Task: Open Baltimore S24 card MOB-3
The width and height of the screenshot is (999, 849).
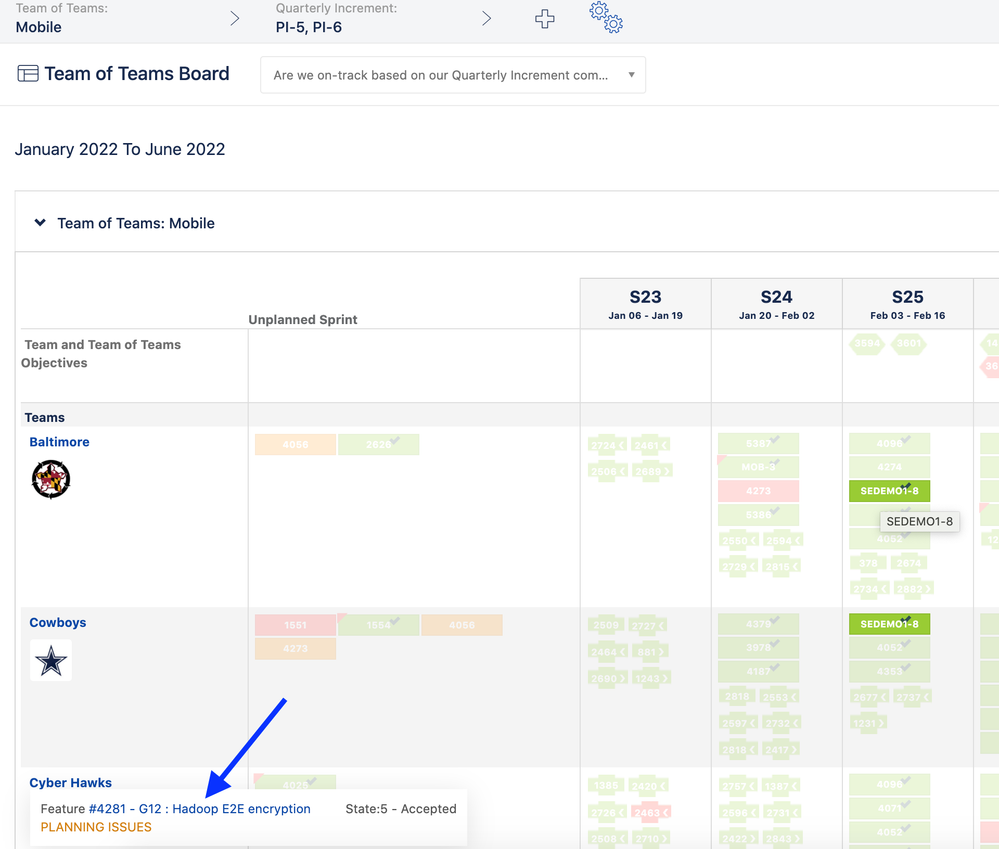Action: (758, 467)
